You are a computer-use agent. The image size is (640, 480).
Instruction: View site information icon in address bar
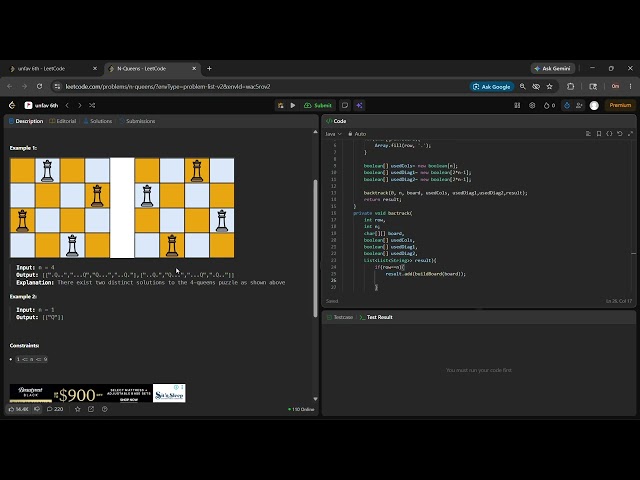tap(57, 87)
